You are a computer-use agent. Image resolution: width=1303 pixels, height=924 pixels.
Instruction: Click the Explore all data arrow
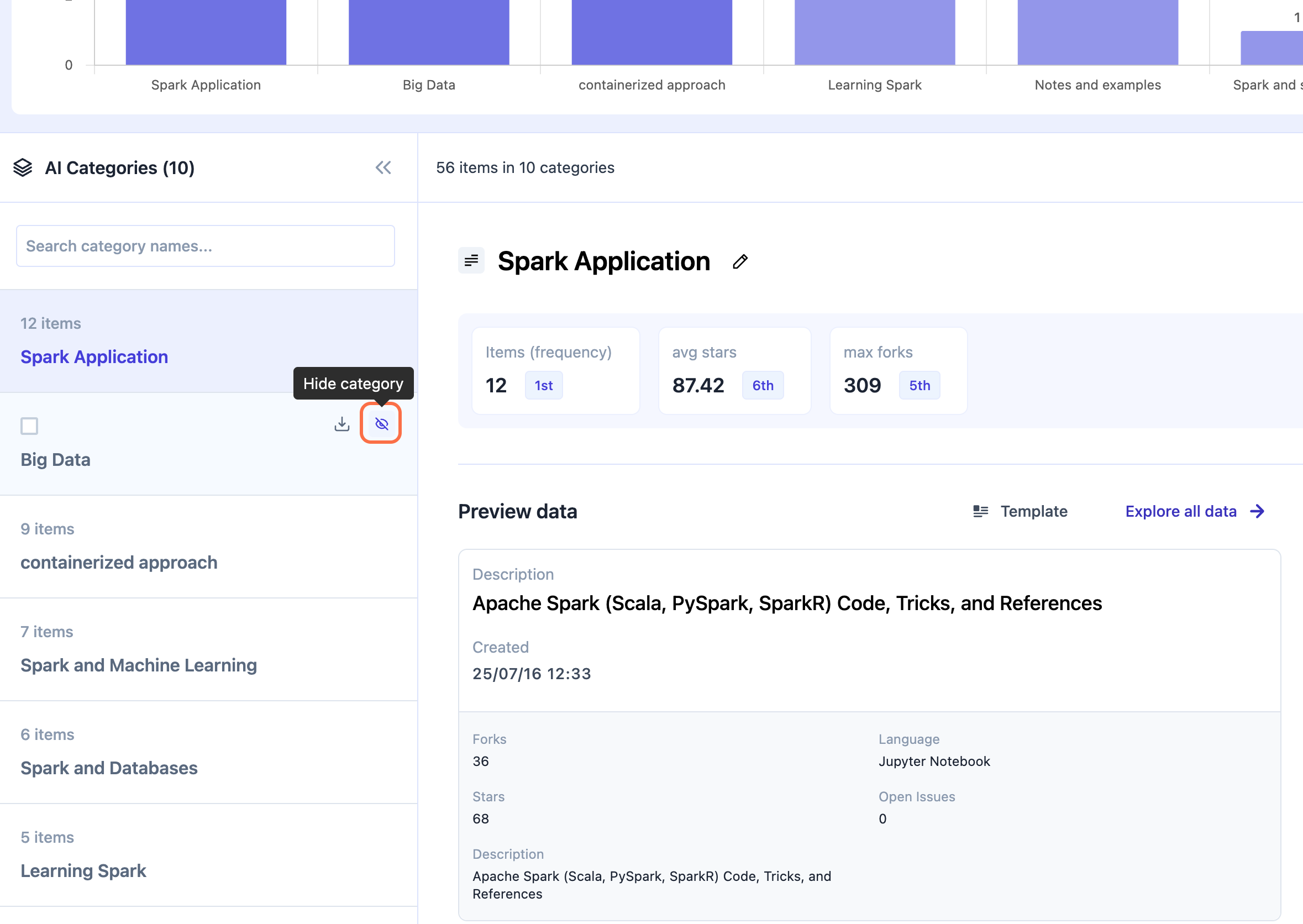1258,511
